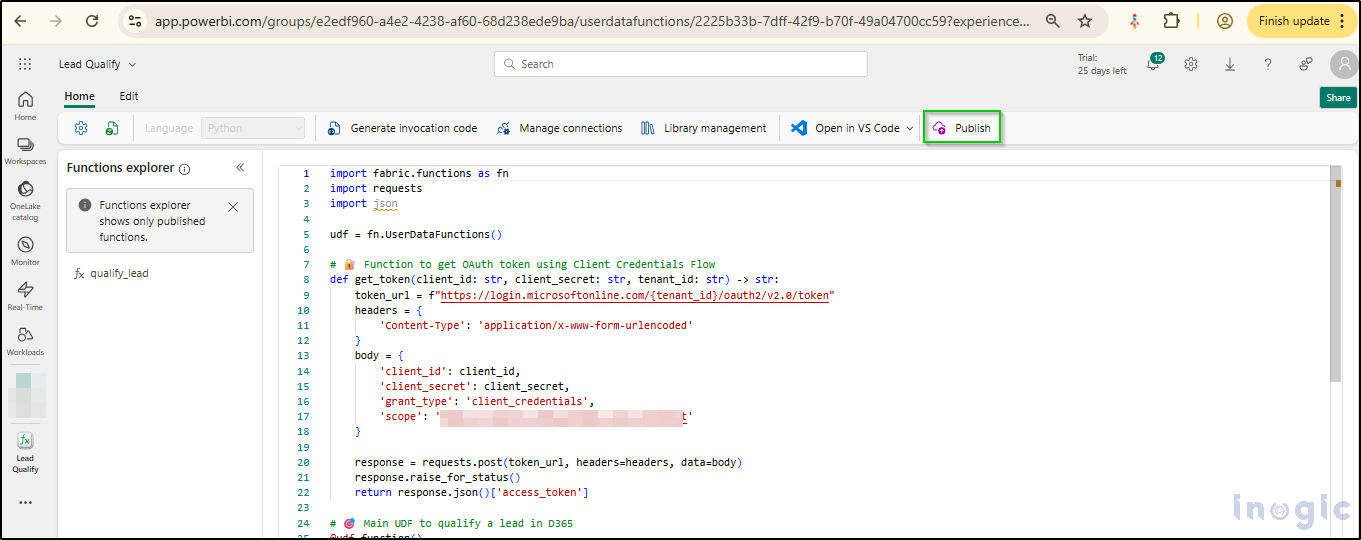Open OneLake catalog in left navigation

pyautogui.click(x=25, y=200)
